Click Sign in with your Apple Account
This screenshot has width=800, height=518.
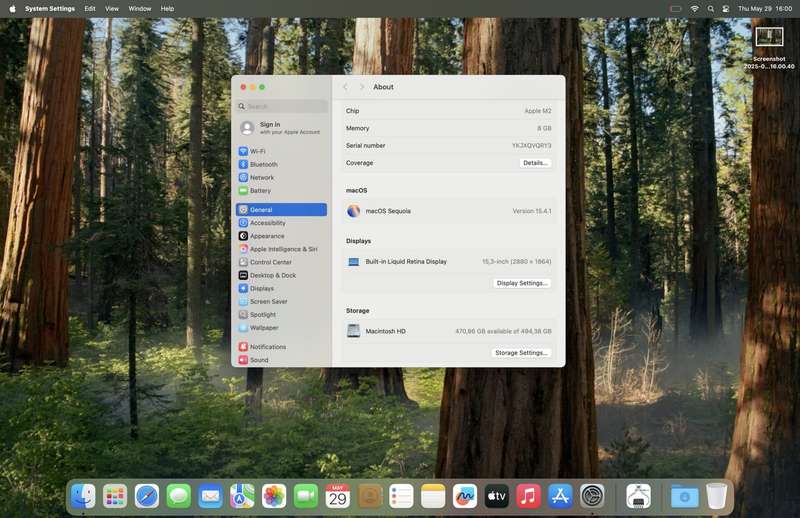(282, 128)
